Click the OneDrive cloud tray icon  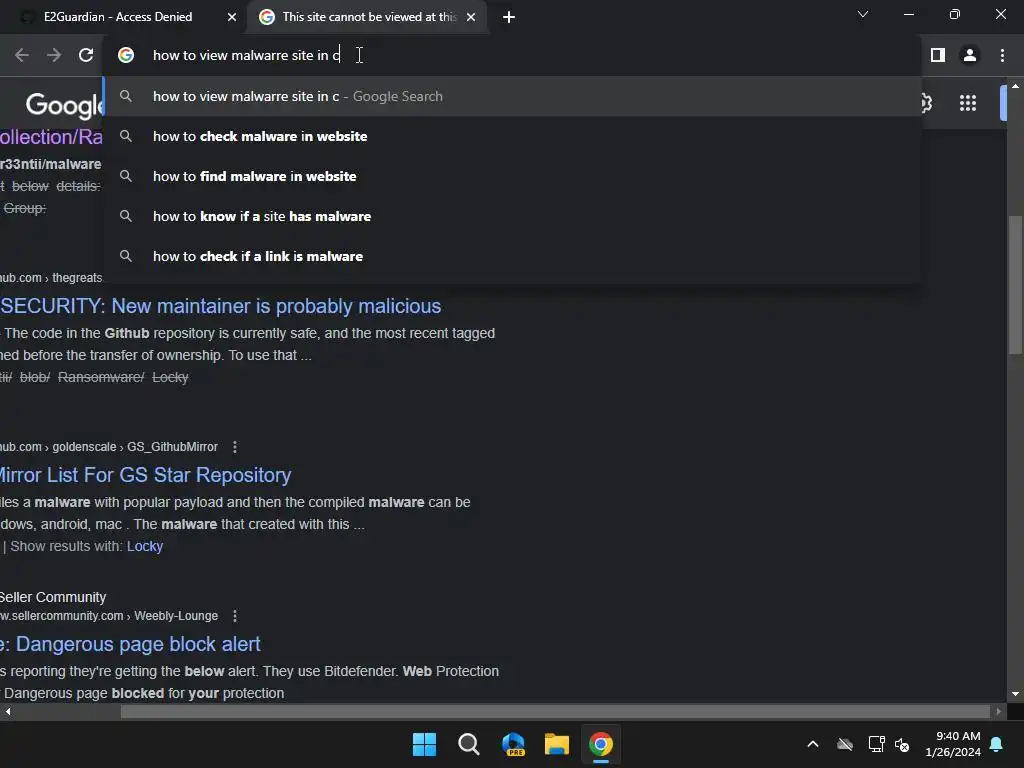point(845,744)
